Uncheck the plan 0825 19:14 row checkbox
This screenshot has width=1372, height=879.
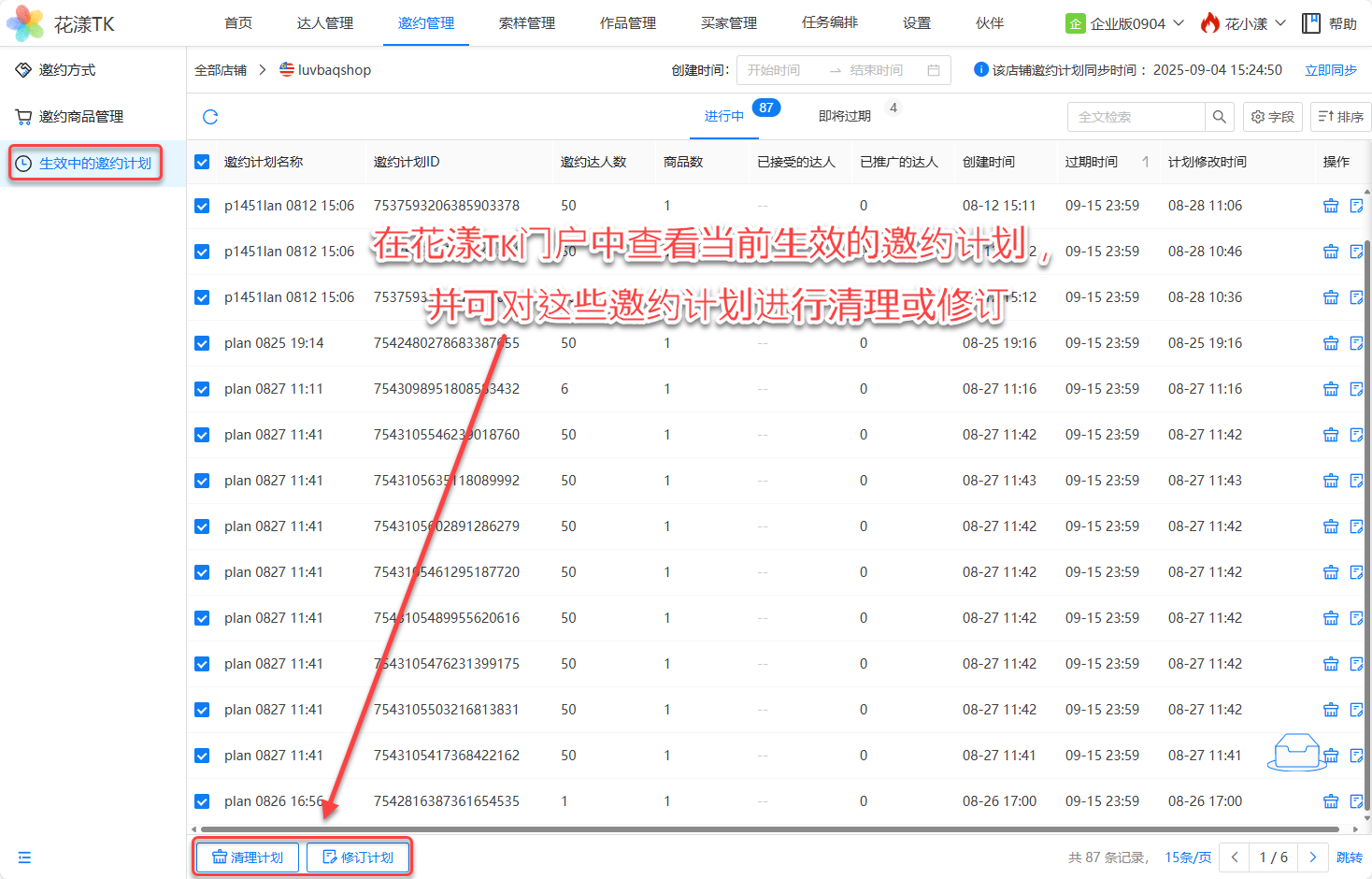[x=202, y=343]
